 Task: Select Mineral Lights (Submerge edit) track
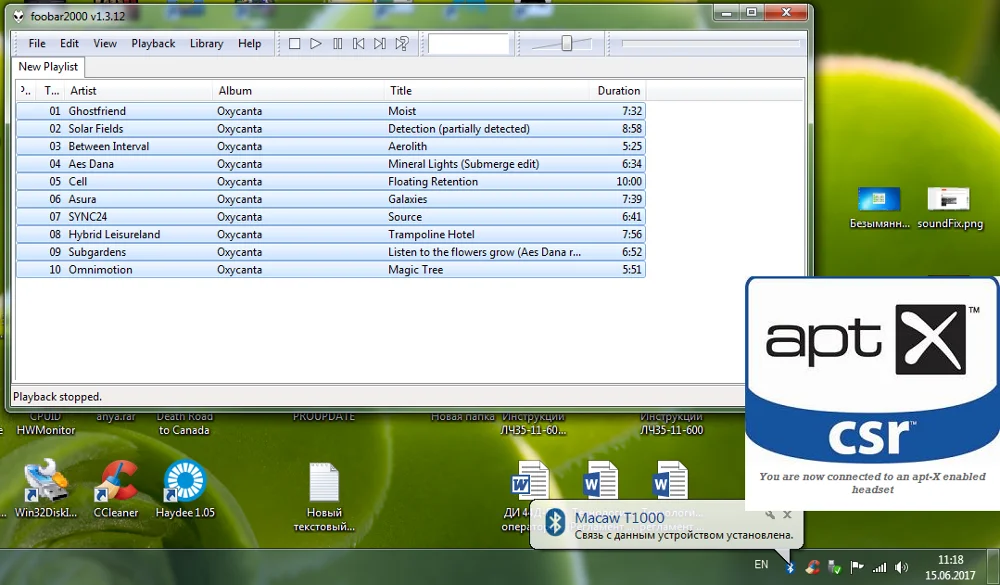(330, 164)
